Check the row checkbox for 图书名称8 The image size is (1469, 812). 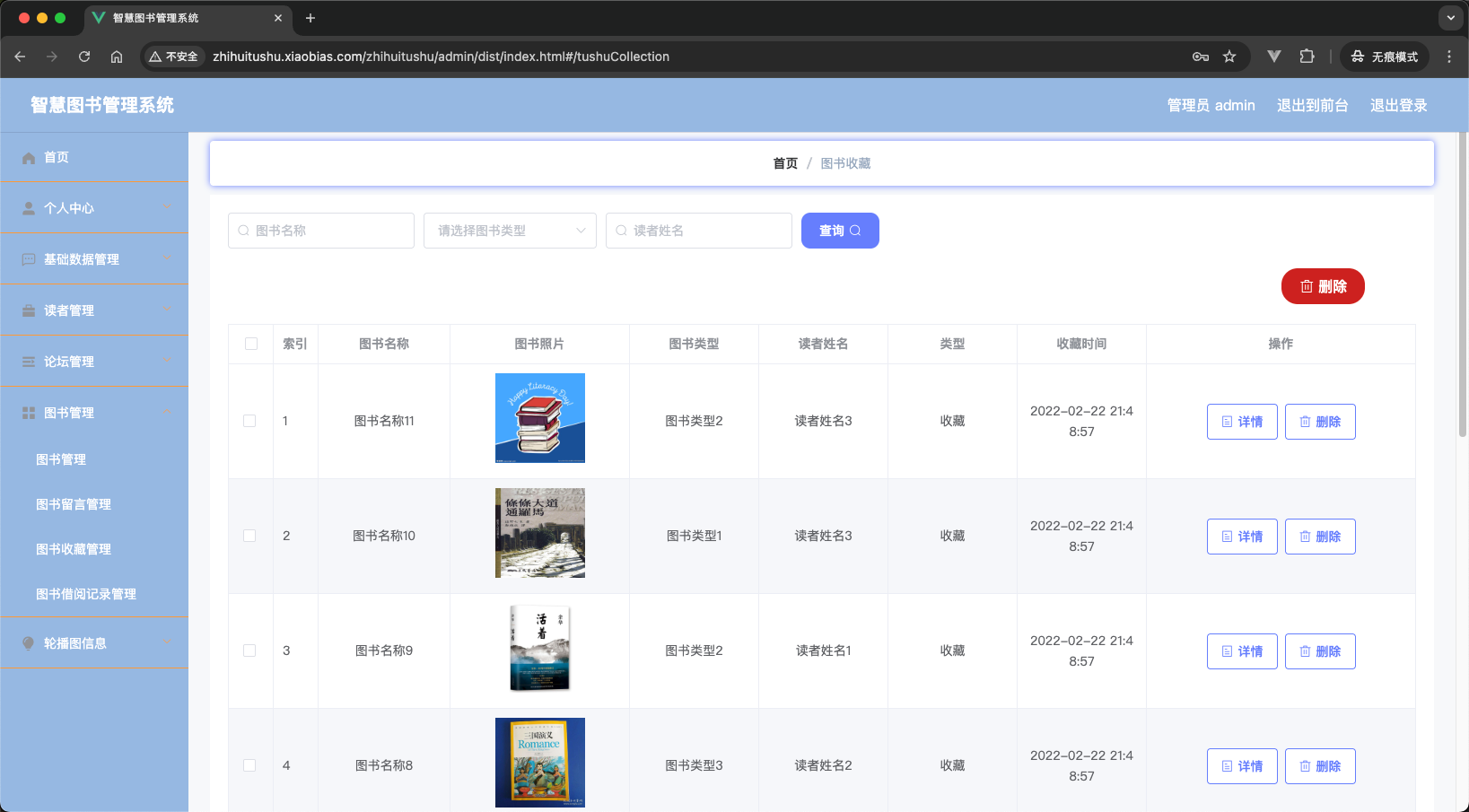click(249, 765)
